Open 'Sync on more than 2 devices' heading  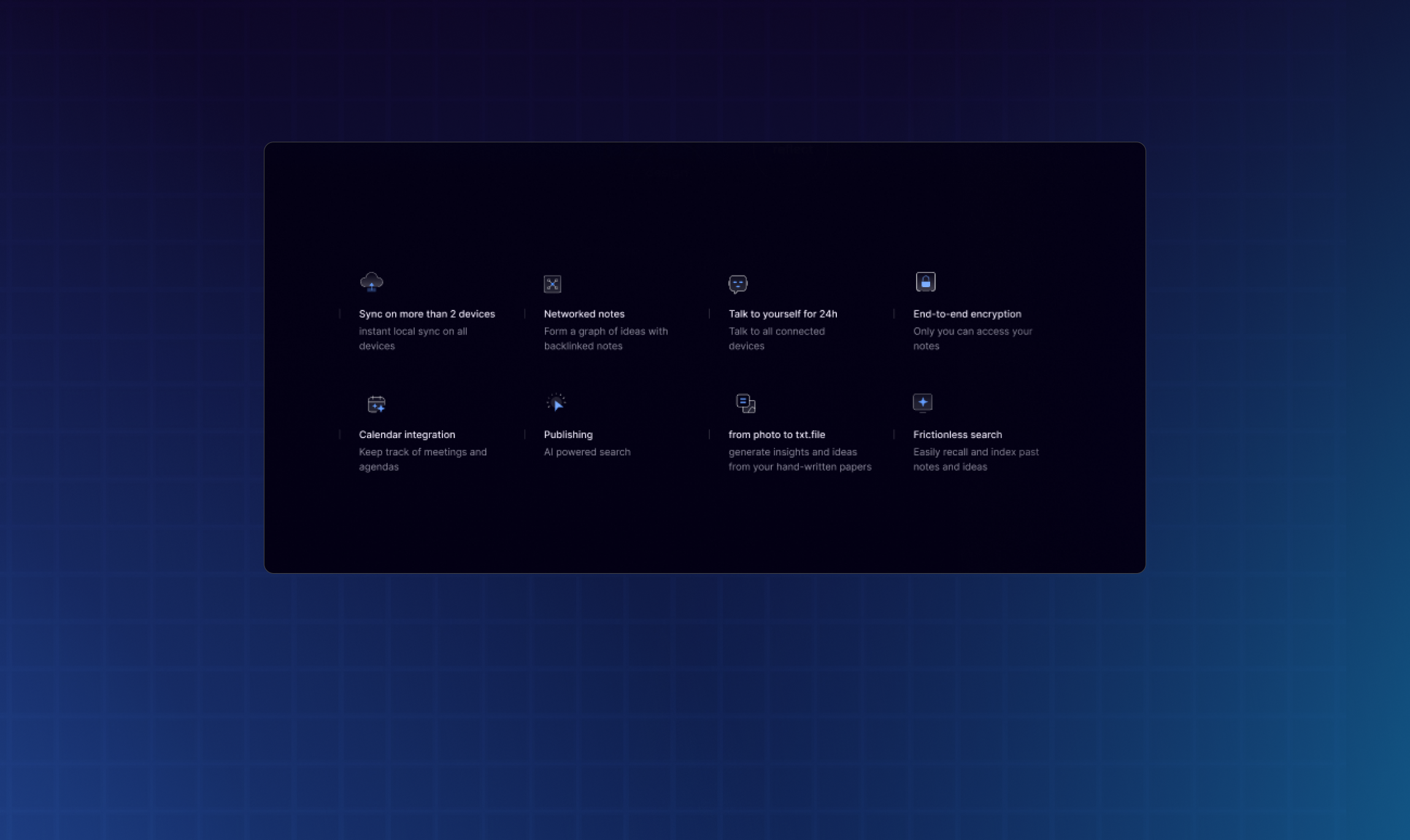pos(426,314)
